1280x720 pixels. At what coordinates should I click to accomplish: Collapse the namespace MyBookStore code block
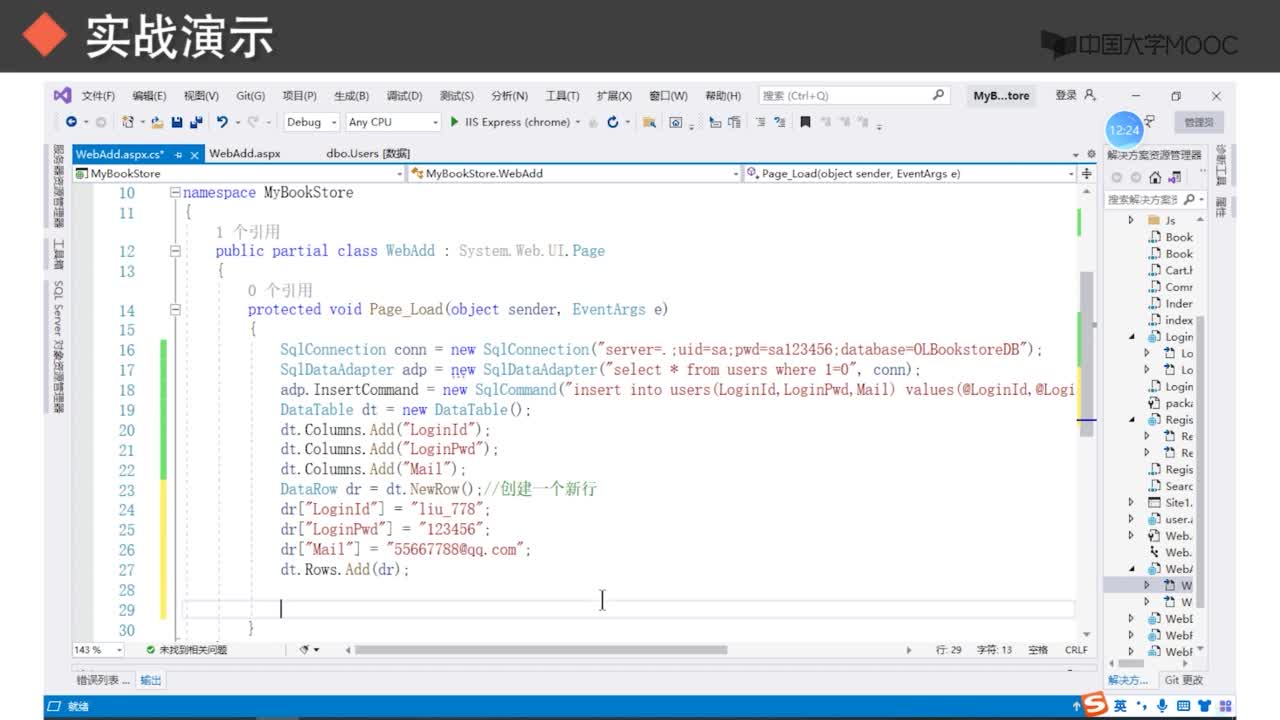[175, 192]
